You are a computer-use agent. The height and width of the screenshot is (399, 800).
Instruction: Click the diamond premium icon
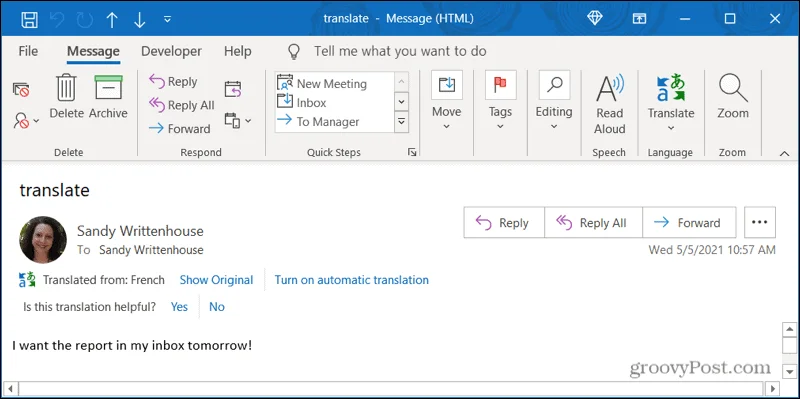(x=594, y=18)
